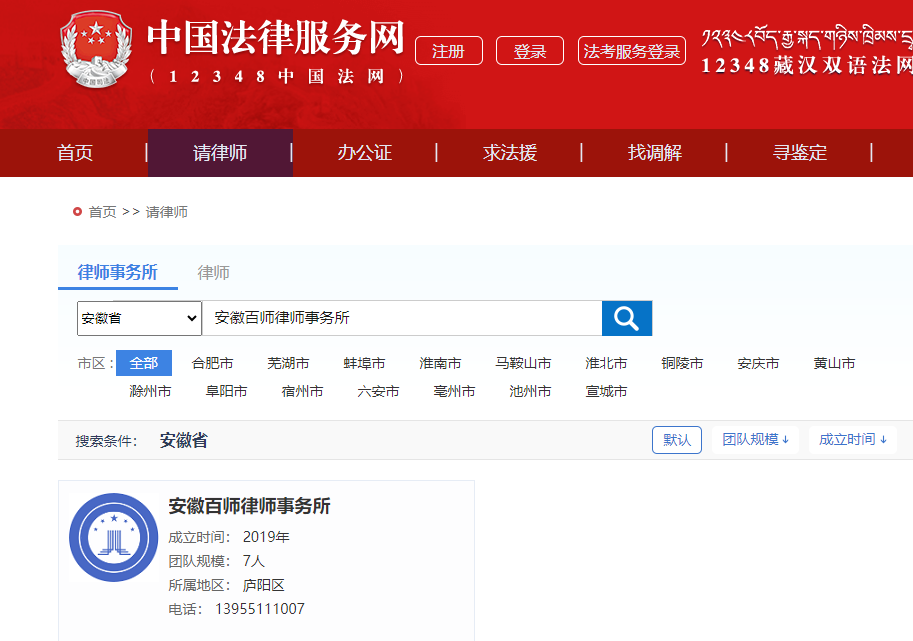Click 安徽百师律师事务所 circular firm logo
Screen dimensions: 913x641
click(113, 537)
